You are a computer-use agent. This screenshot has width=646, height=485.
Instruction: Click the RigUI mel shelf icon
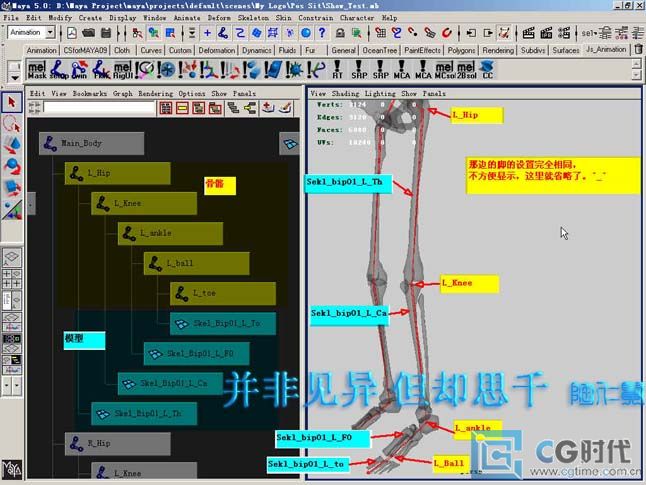(123, 70)
